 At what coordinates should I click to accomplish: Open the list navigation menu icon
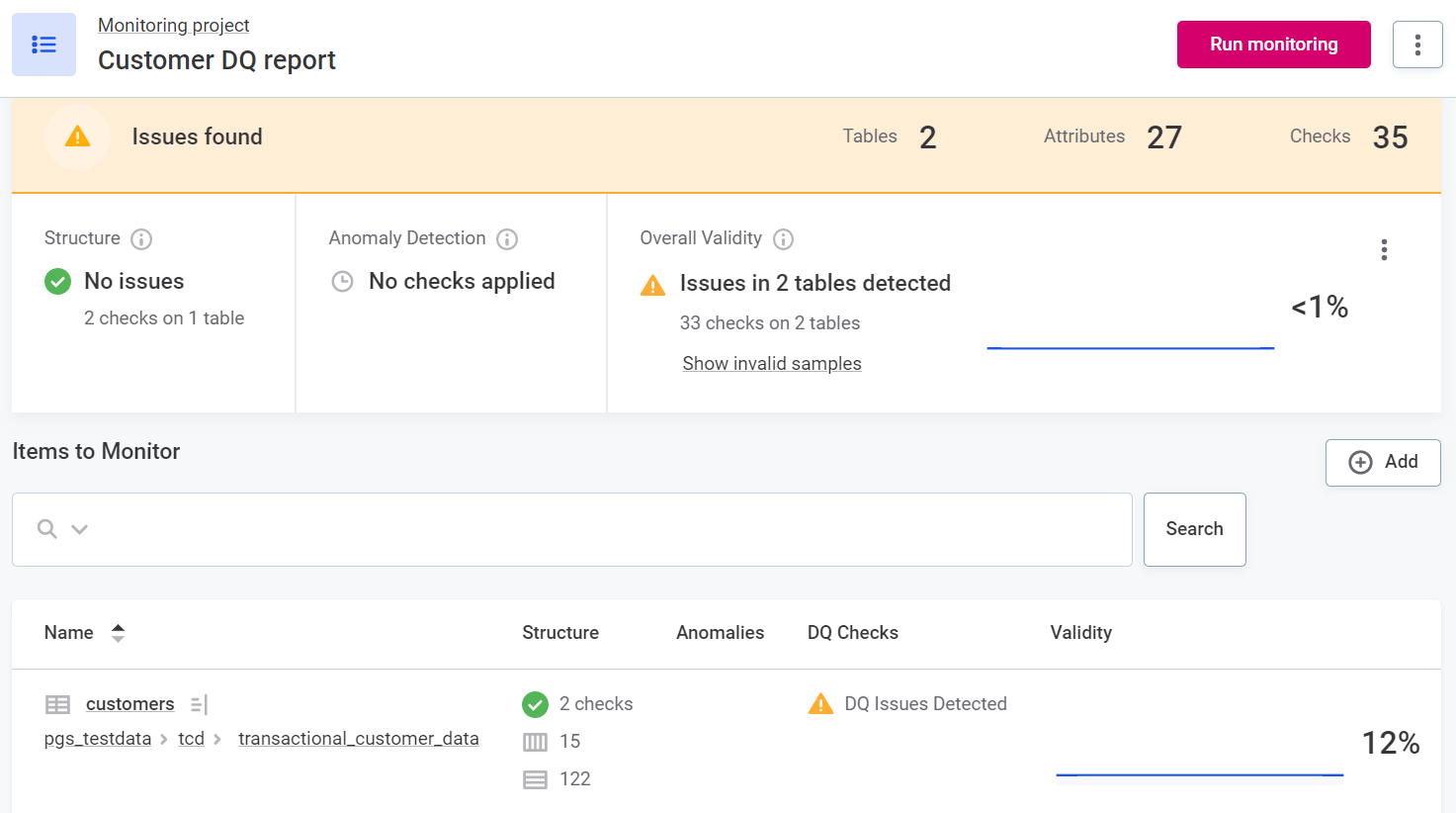(x=43, y=45)
